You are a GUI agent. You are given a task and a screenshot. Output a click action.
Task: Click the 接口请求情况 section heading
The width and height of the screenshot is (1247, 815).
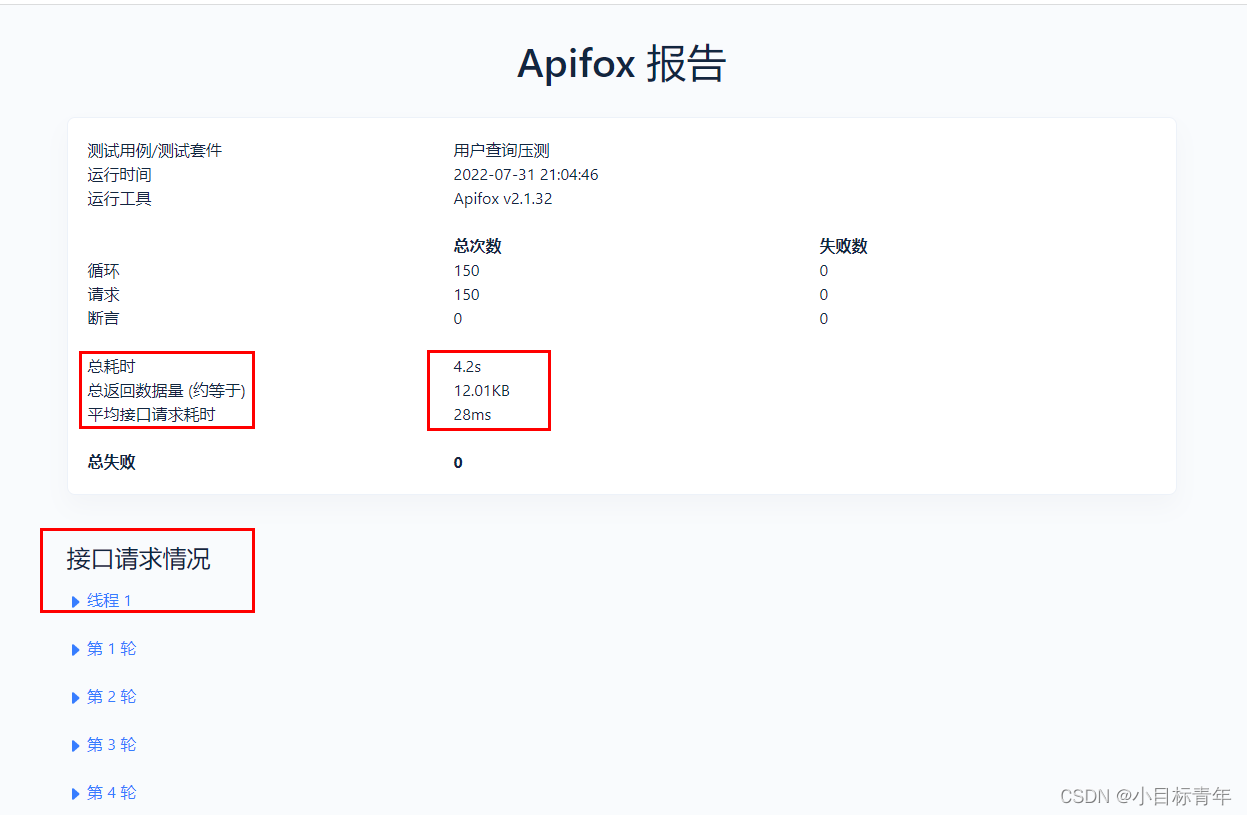(139, 559)
